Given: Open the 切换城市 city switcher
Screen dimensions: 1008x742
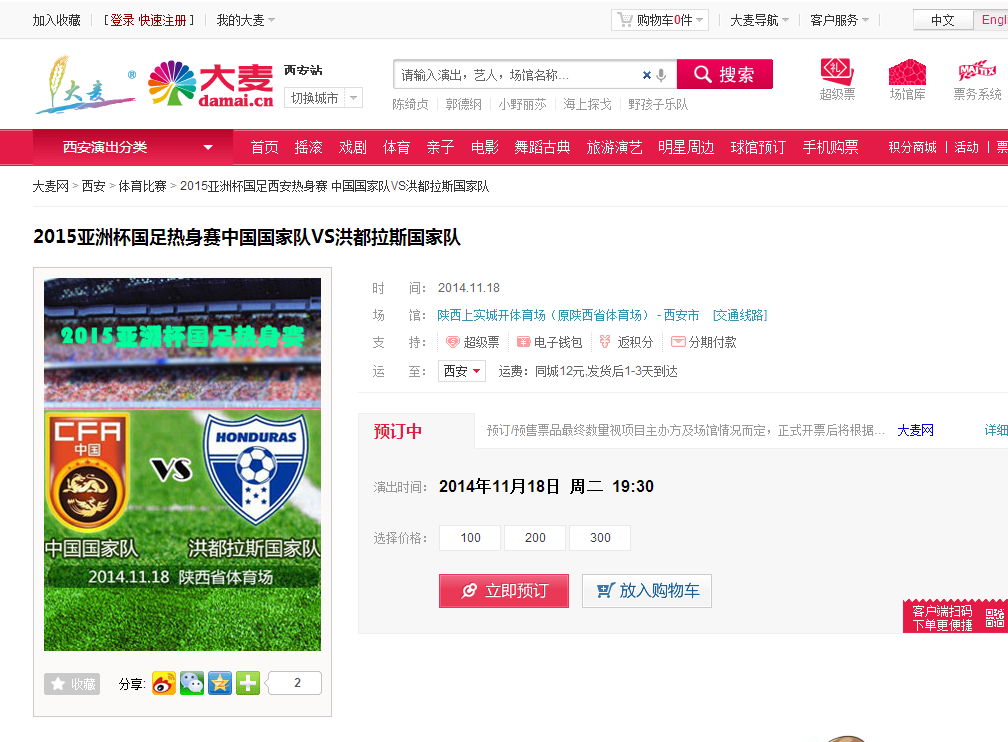Looking at the screenshot, I should coord(323,98).
